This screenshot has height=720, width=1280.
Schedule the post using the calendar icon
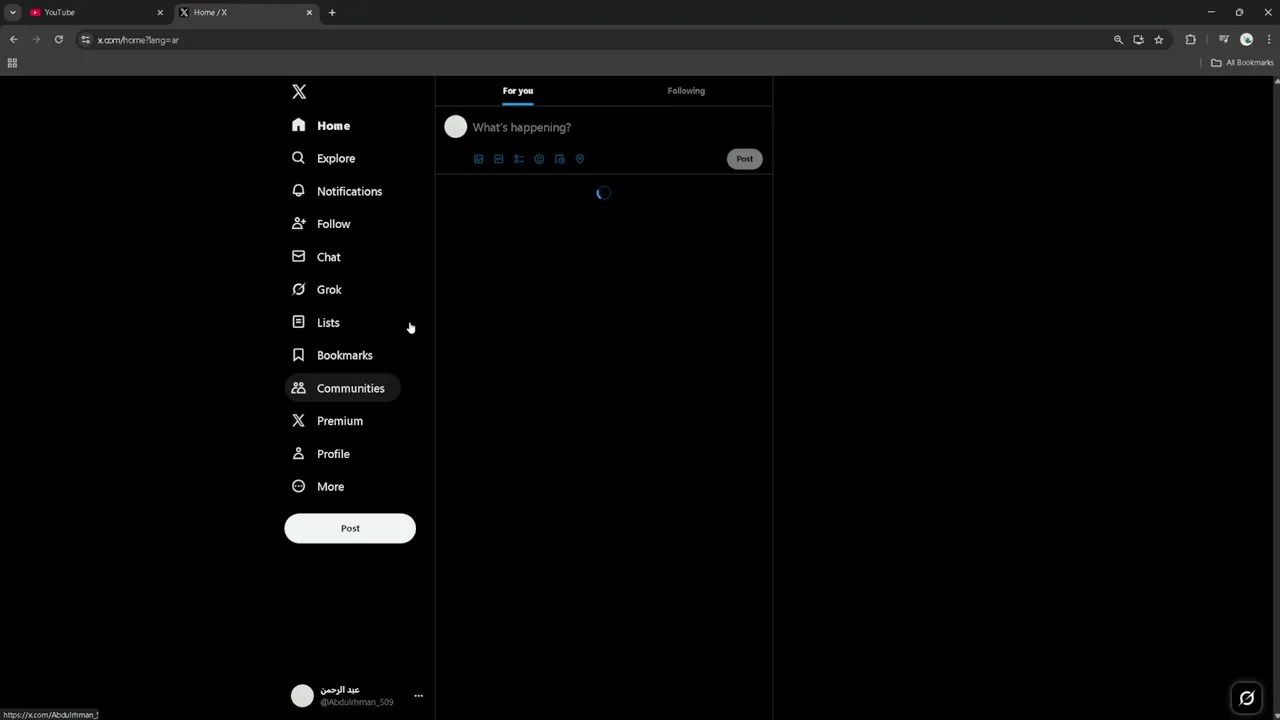[x=559, y=159]
